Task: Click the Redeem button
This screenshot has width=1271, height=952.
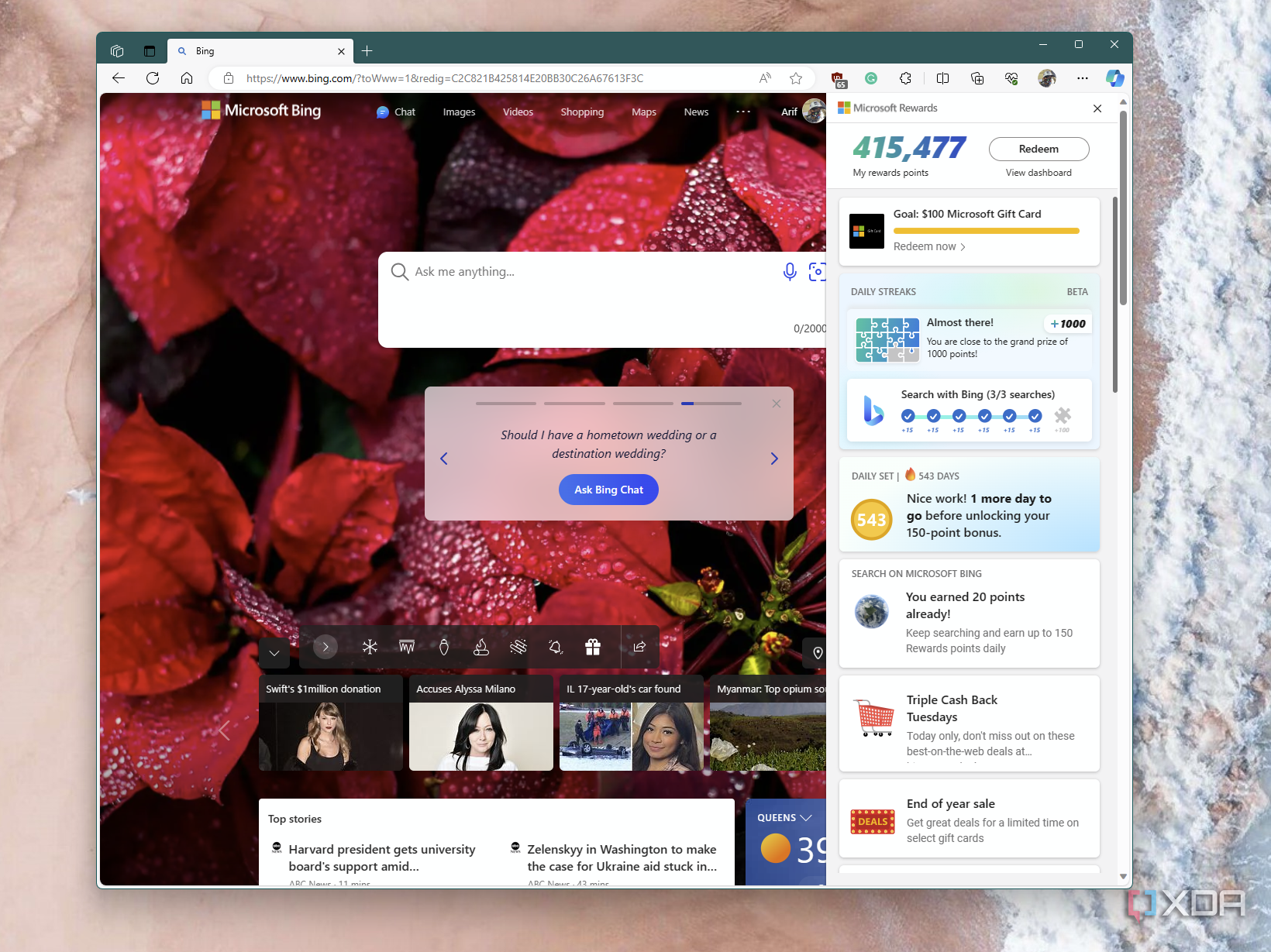Action: coord(1038,149)
